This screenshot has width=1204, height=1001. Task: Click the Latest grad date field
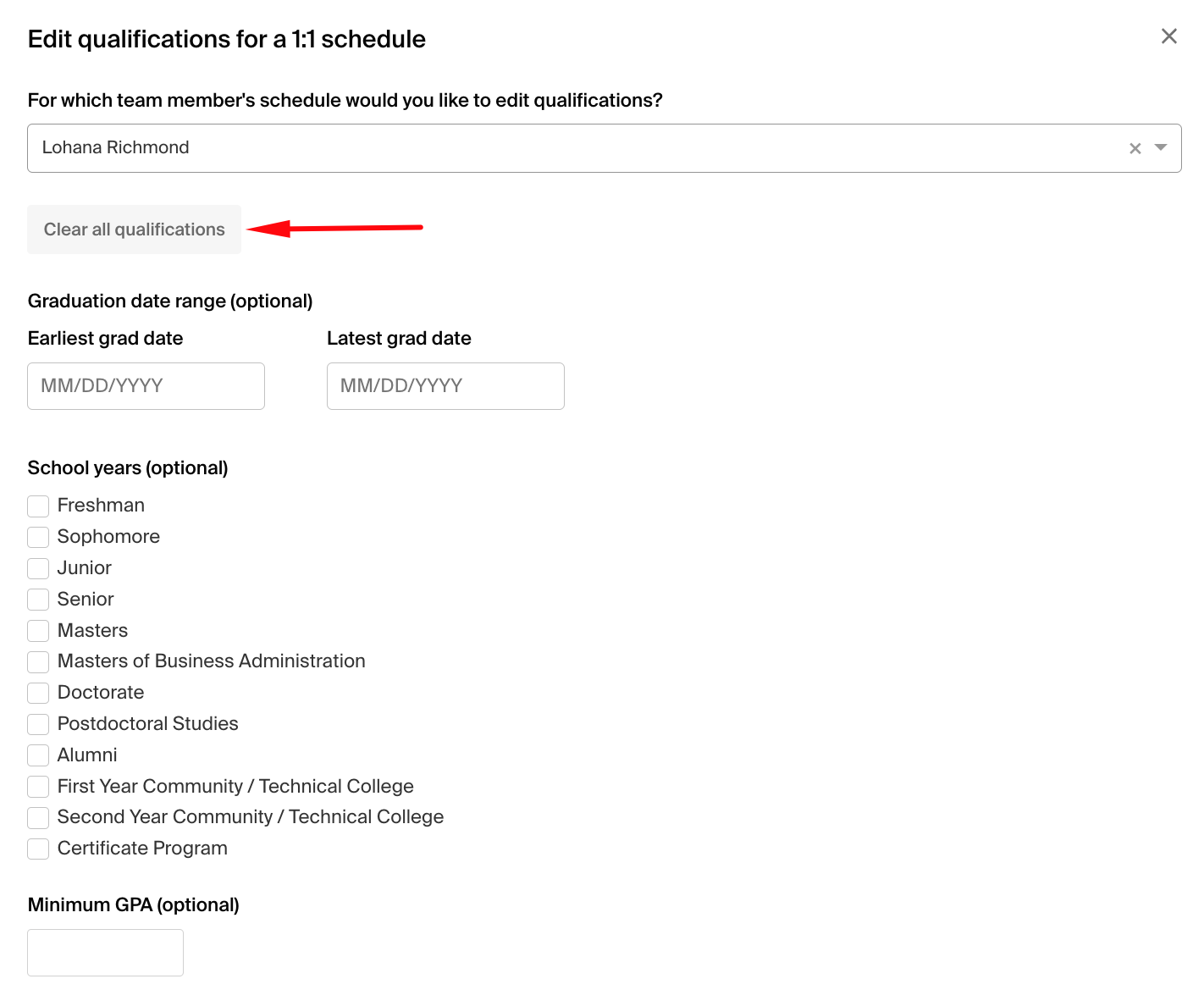[x=445, y=385]
